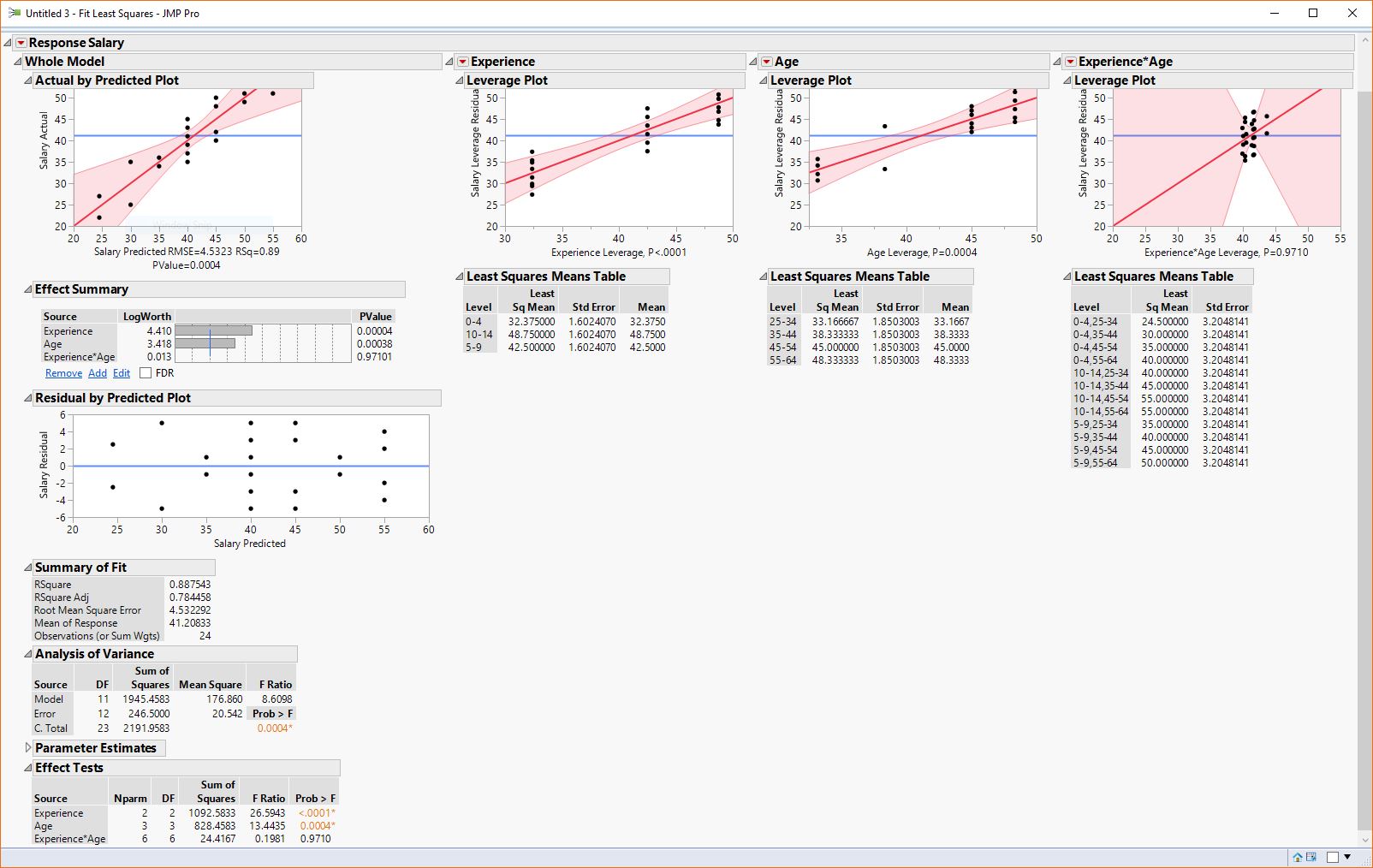Collapse the Analysis of Variance section
This screenshot has width=1373, height=868.
click(x=28, y=654)
